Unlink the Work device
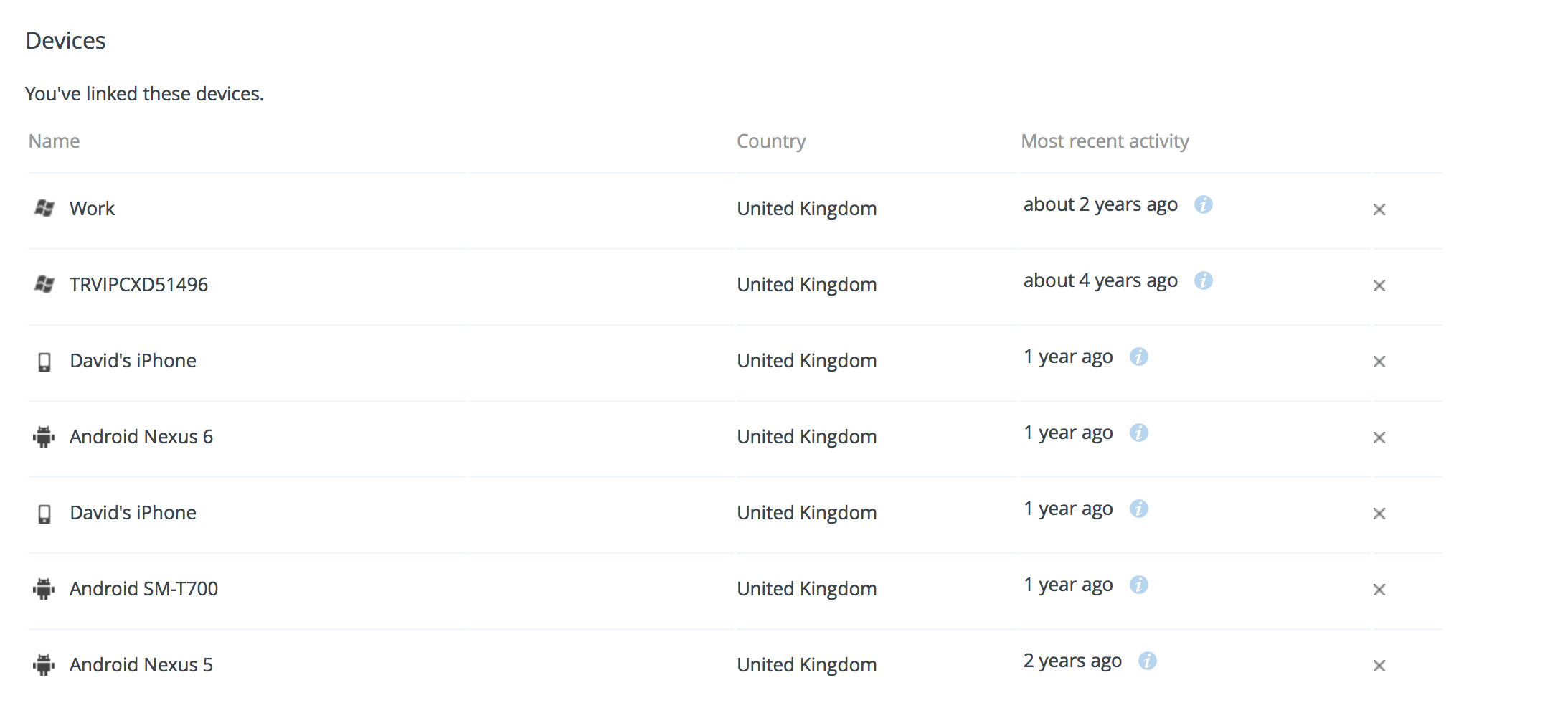1568x703 pixels. pos(1379,209)
